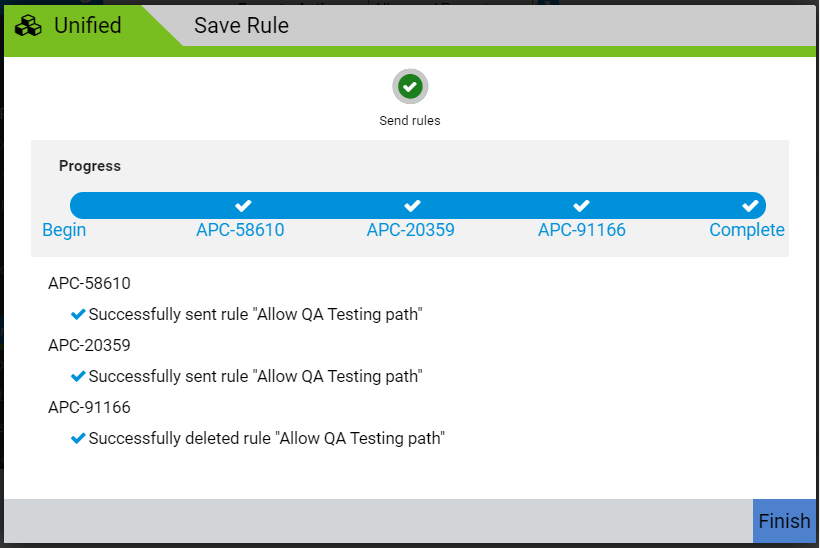This screenshot has height=548, width=820.
Task: Select the APC-58610 progress step label
Action: pyautogui.click(x=240, y=231)
